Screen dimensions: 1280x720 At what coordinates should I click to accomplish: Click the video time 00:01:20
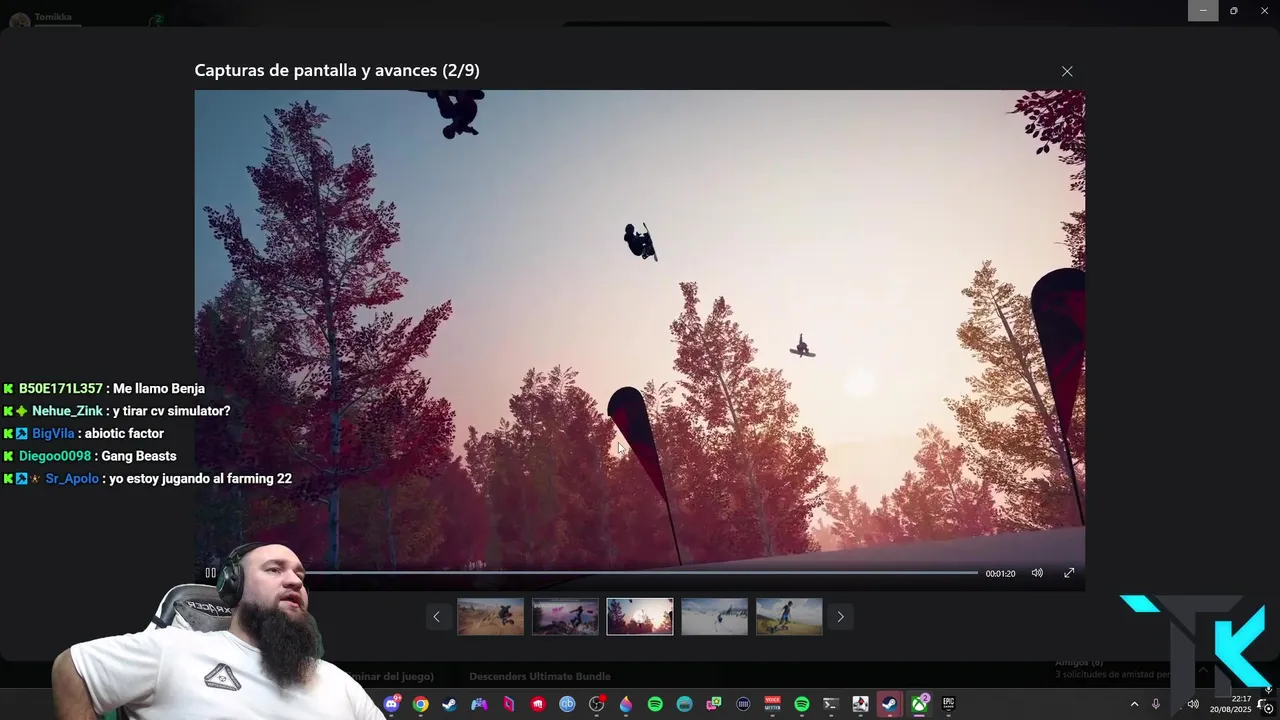coord(1000,574)
